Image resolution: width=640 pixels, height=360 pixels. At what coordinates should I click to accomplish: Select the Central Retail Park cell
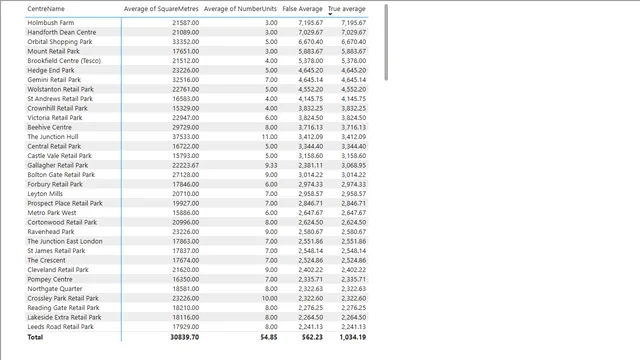54,146
